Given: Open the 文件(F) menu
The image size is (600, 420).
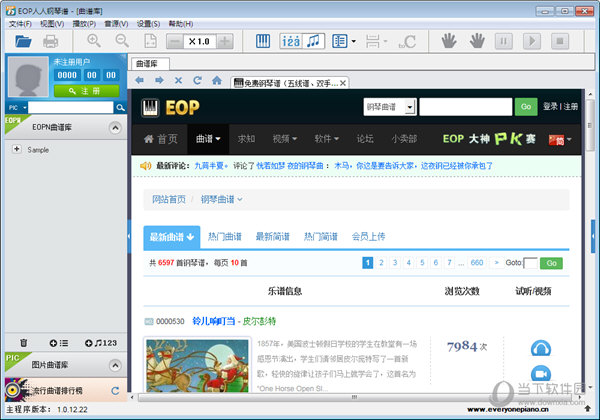Looking at the screenshot, I should pyautogui.click(x=20, y=24).
